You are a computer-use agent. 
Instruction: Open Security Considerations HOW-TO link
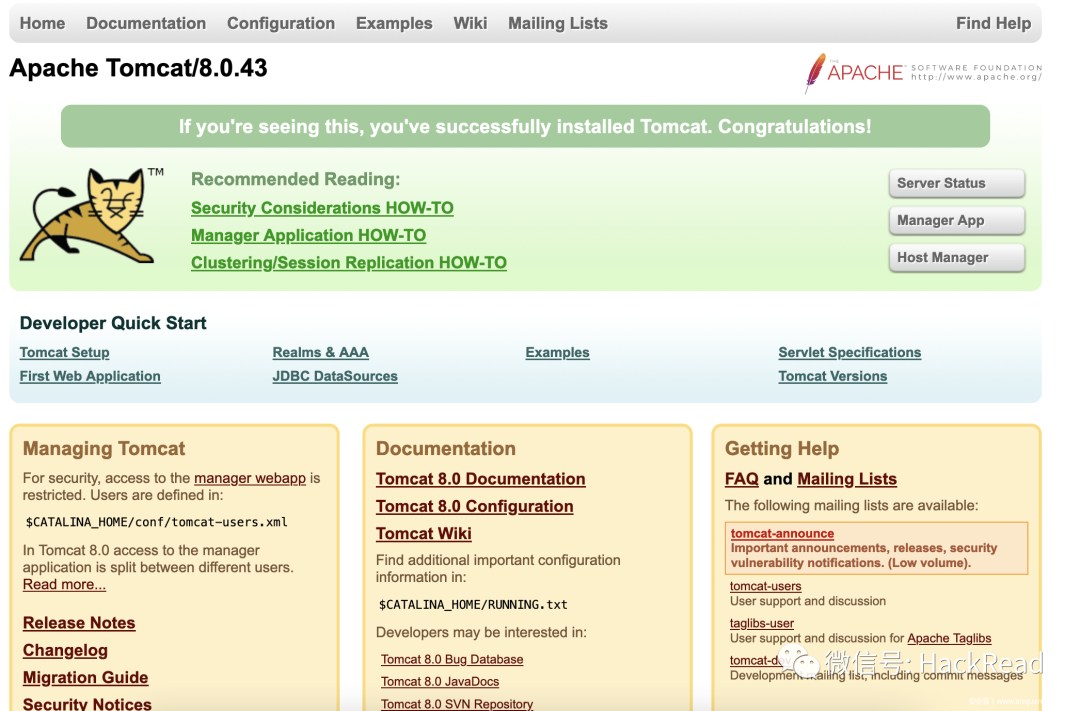point(322,208)
